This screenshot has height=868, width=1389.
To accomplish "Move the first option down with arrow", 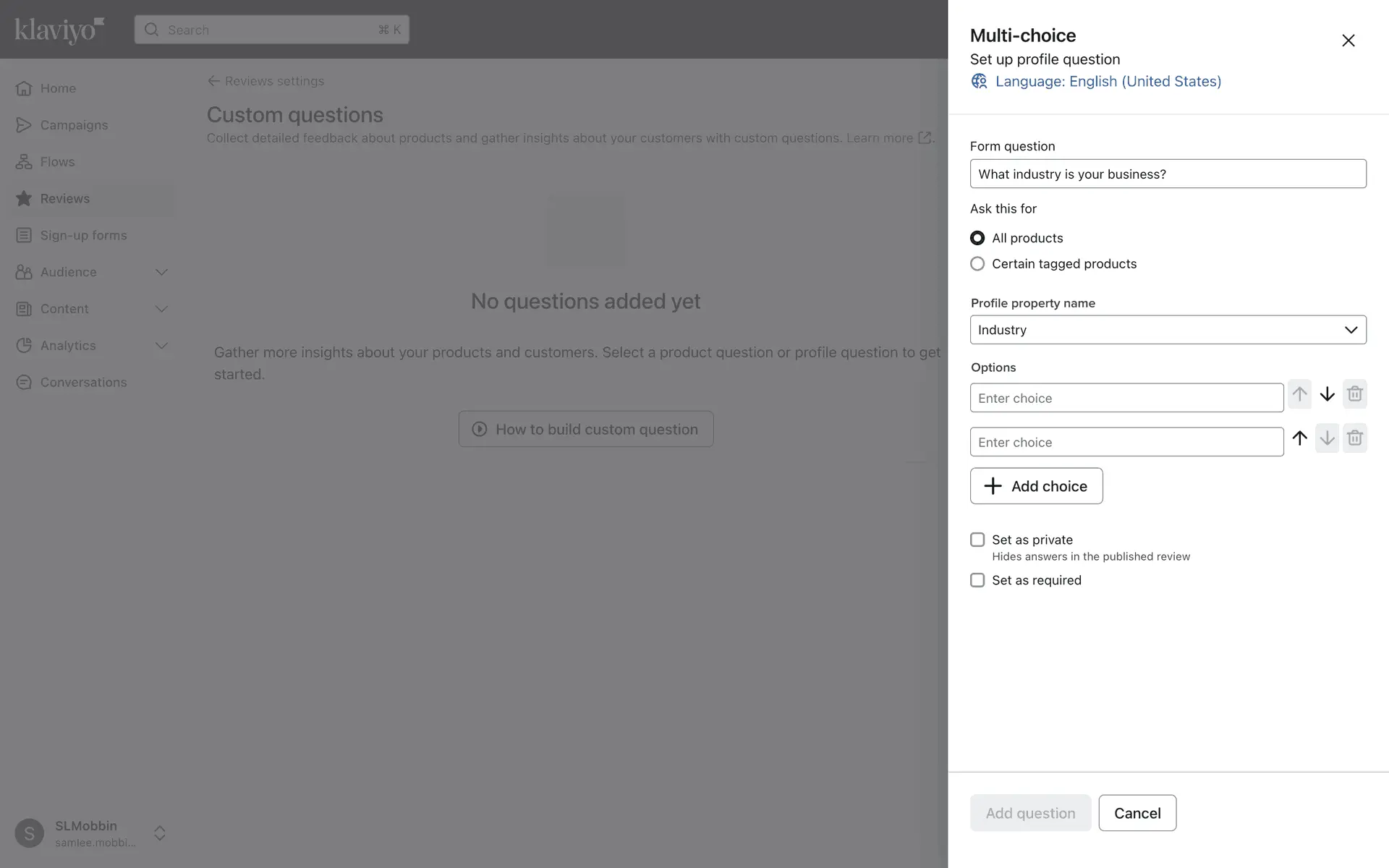I will pos(1327,394).
